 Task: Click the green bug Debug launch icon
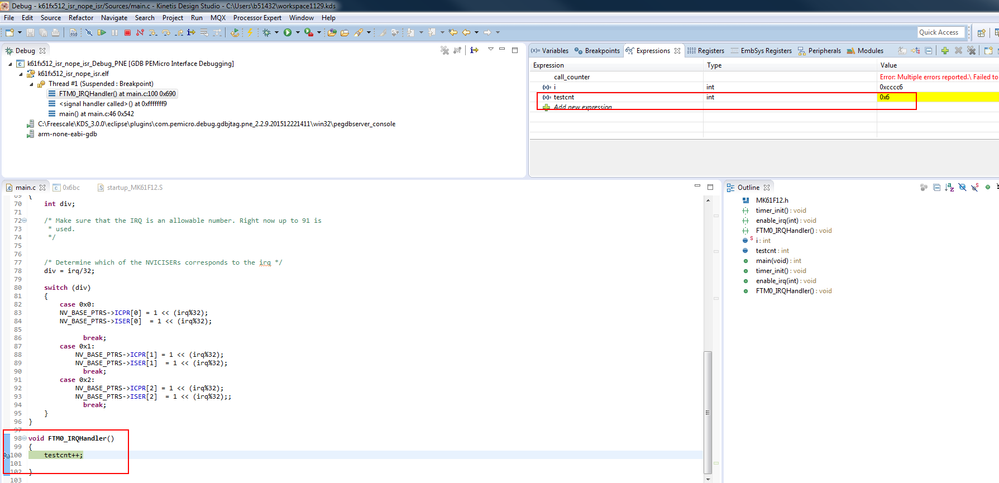click(266, 32)
